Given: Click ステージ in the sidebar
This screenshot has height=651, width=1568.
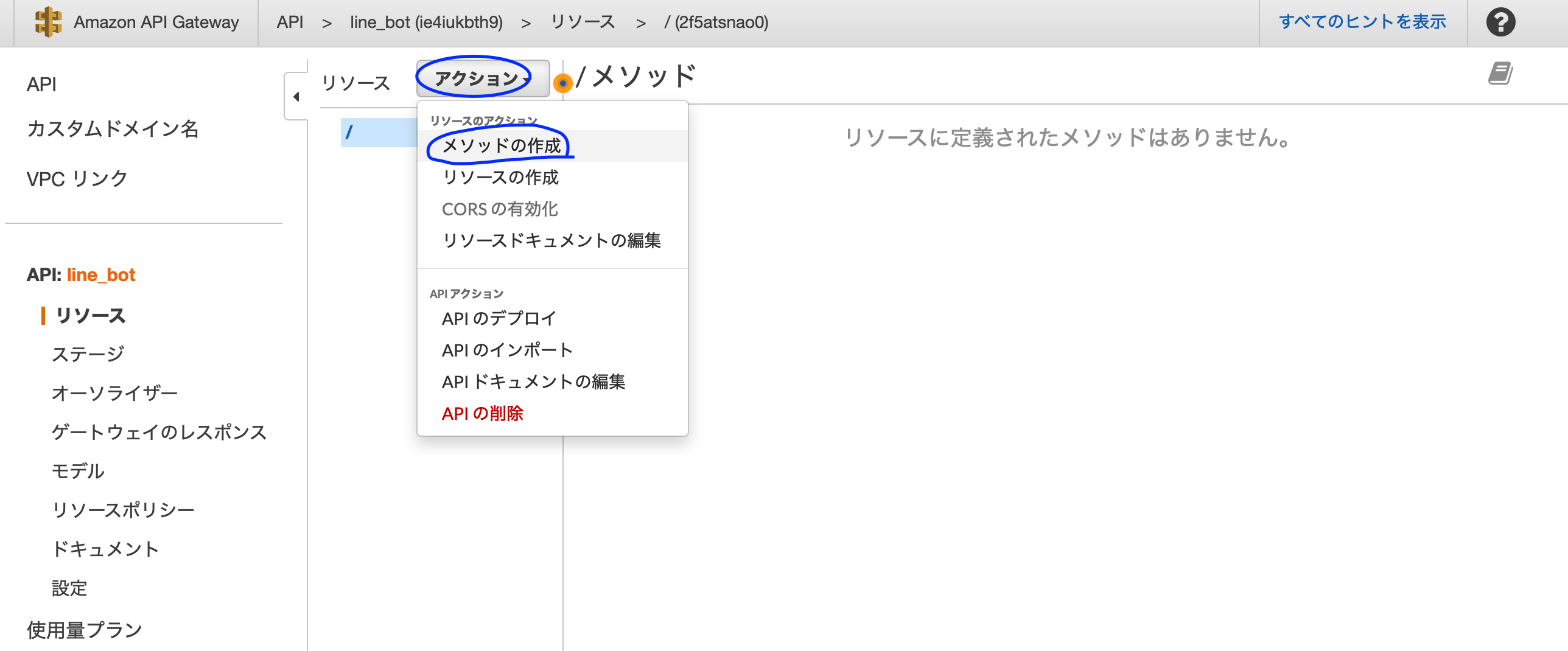Looking at the screenshot, I should (x=87, y=353).
